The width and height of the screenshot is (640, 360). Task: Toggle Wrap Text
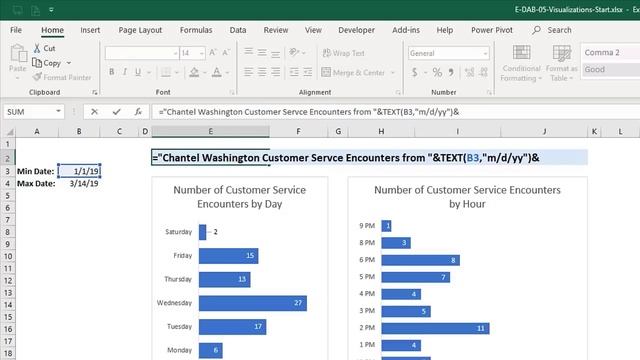coord(343,53)
